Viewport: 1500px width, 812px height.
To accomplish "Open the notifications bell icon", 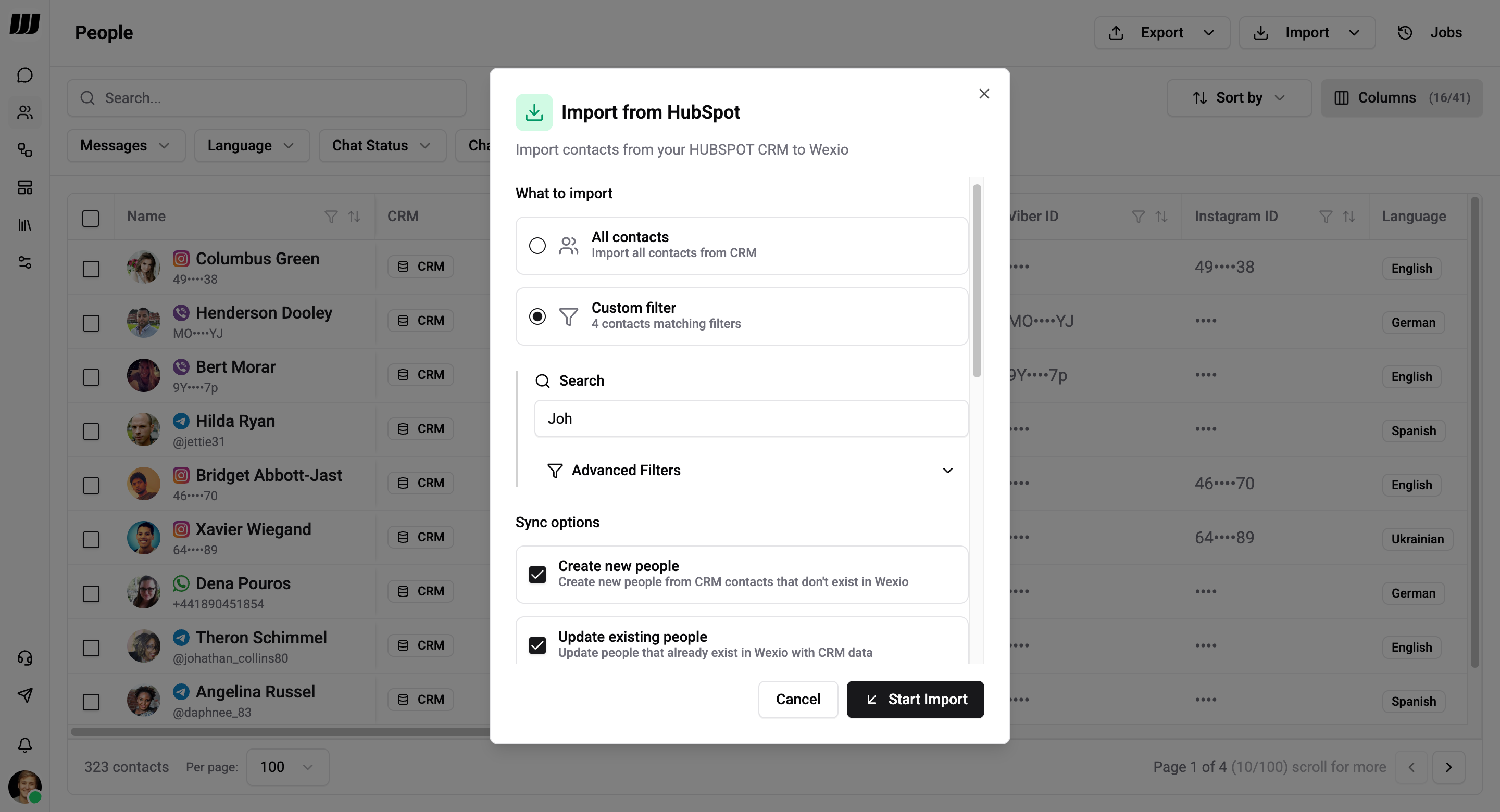I will pos(24,744).
